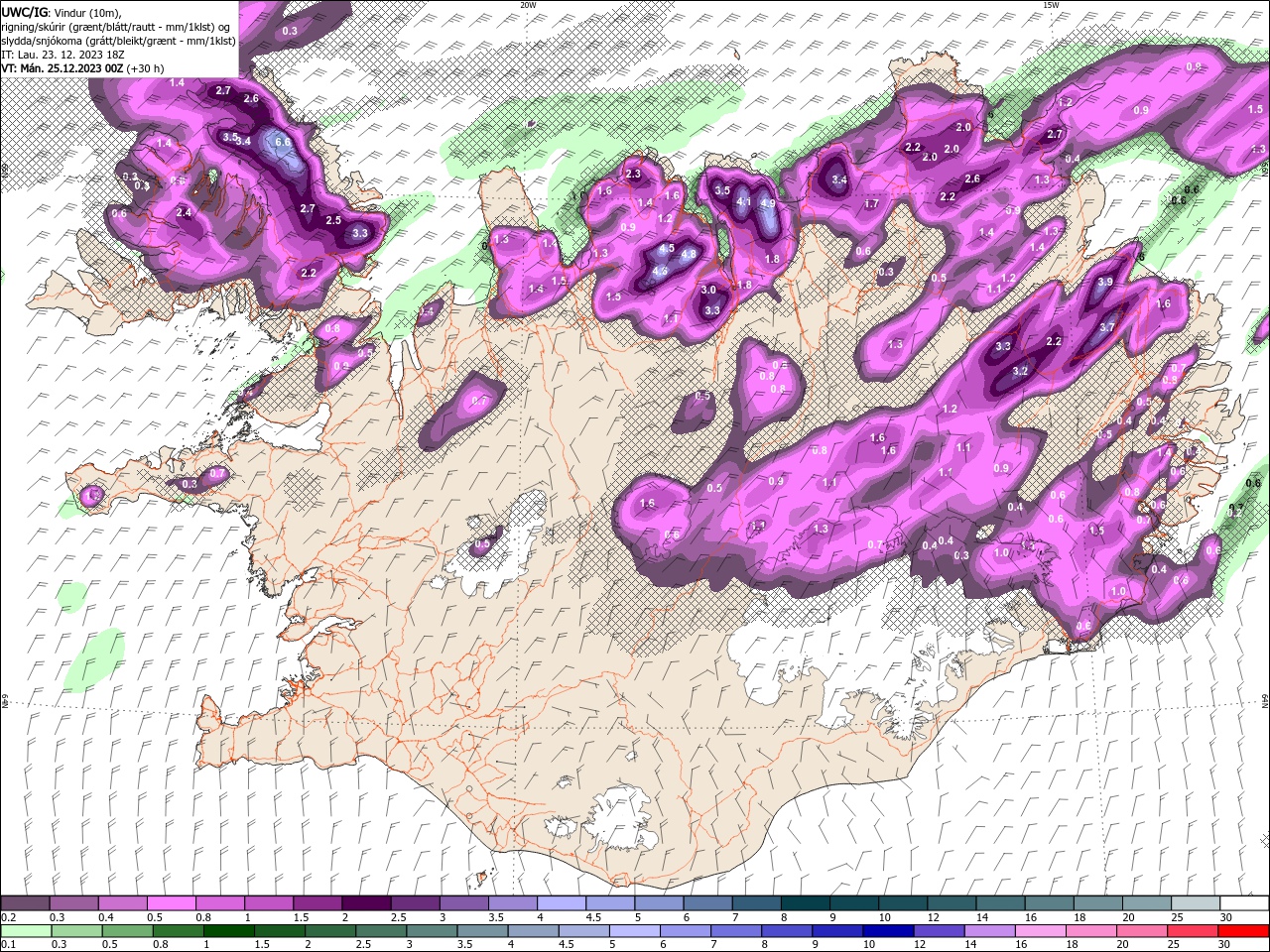
Task: Click the 64N latitude label on right edge
Action: pos(1265,701)
